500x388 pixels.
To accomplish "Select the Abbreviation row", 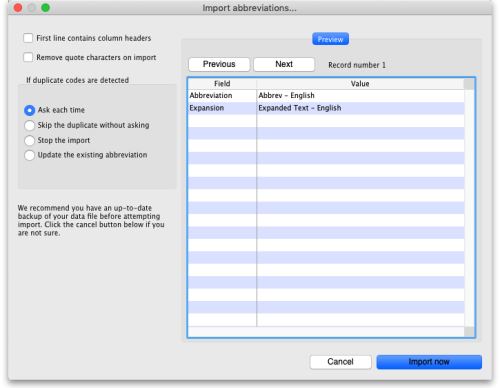I will [326, 96].
